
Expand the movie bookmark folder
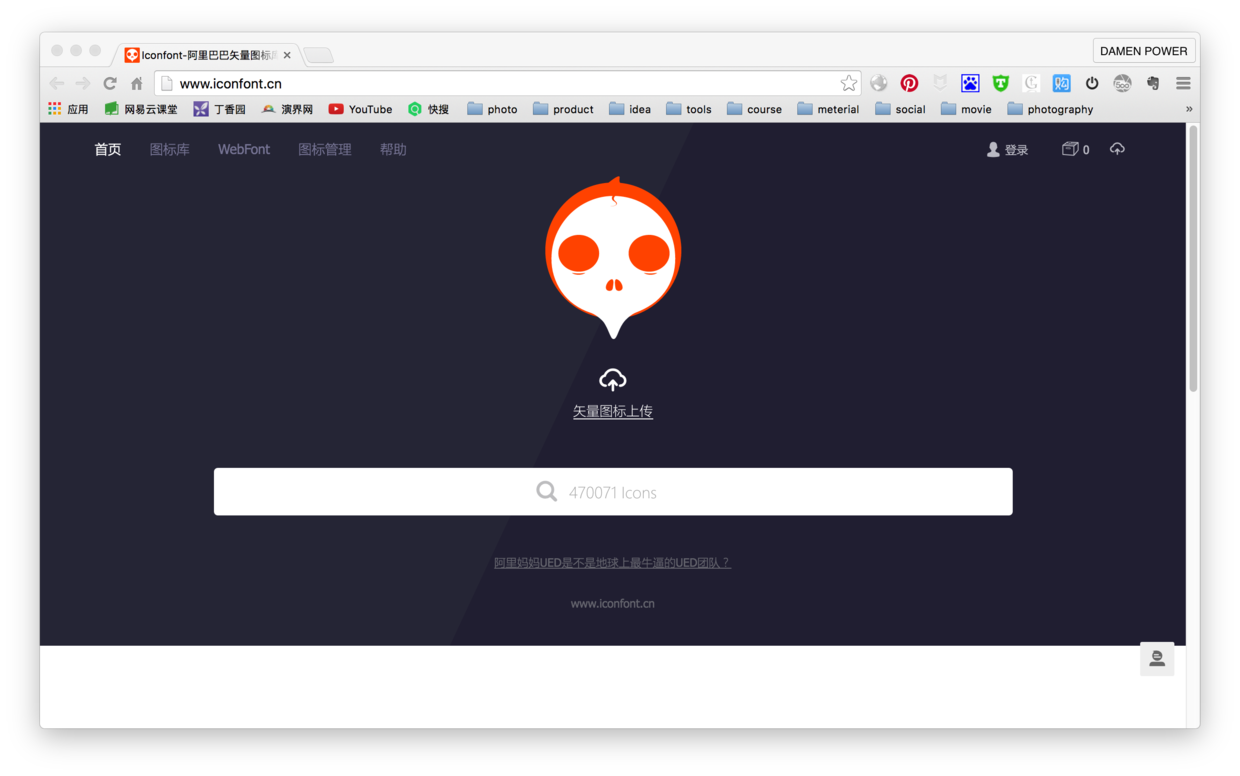pyautogui.click(x=966, y=109)
